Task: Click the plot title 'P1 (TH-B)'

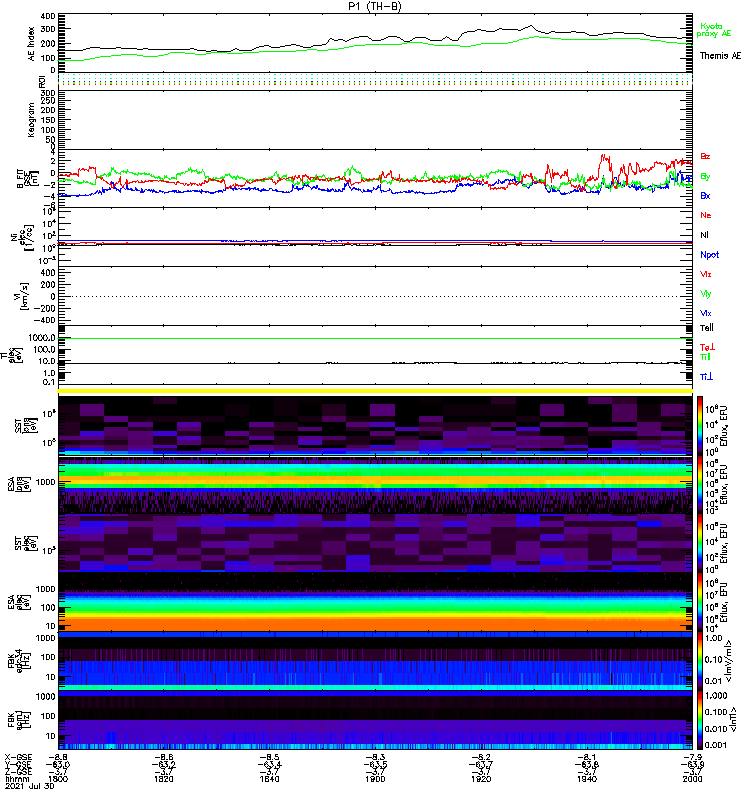Action: coord(375,6)
